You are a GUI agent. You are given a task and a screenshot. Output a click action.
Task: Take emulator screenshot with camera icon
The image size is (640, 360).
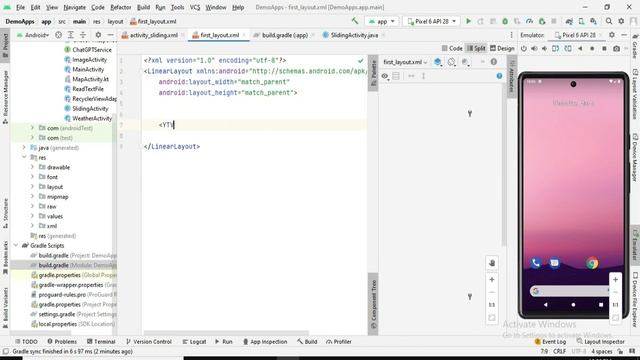(616, 49)
